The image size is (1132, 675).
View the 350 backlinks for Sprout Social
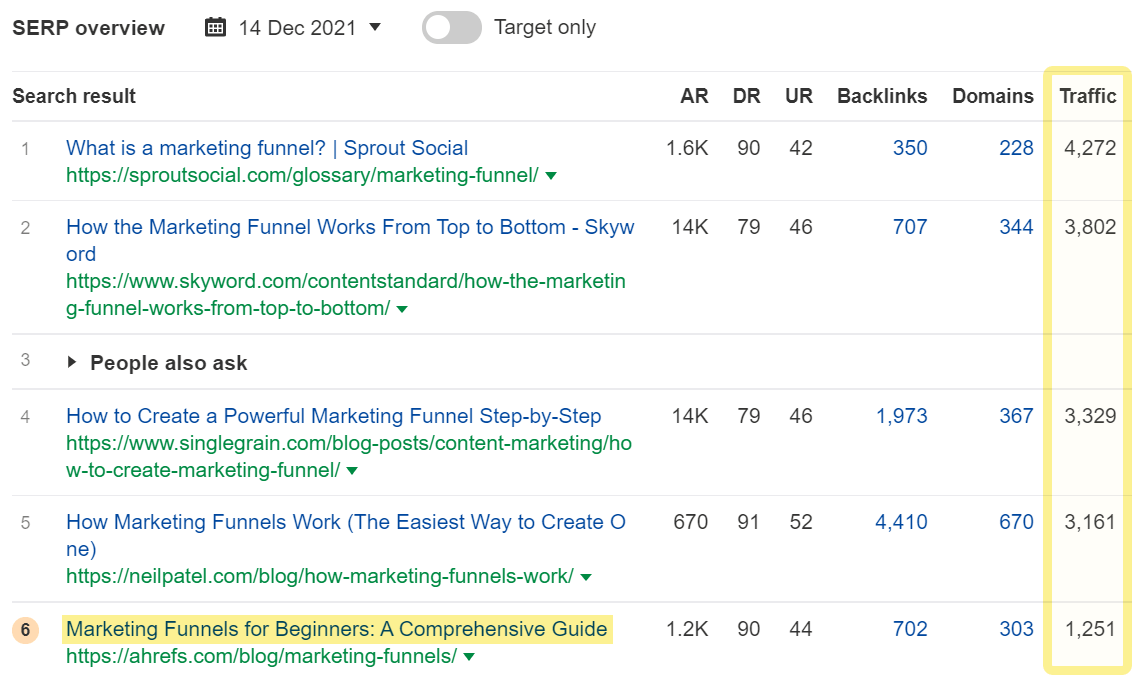tap(910, 148)
